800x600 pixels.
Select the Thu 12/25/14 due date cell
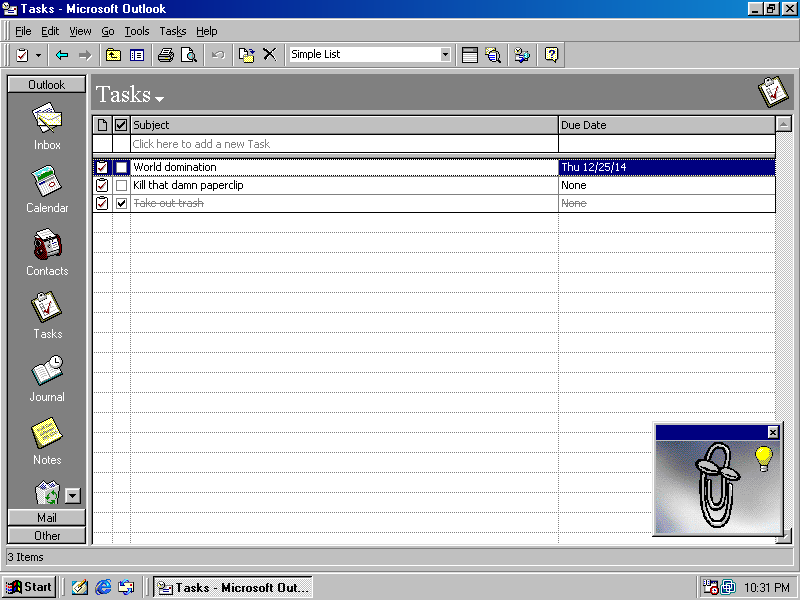point(667,167)
